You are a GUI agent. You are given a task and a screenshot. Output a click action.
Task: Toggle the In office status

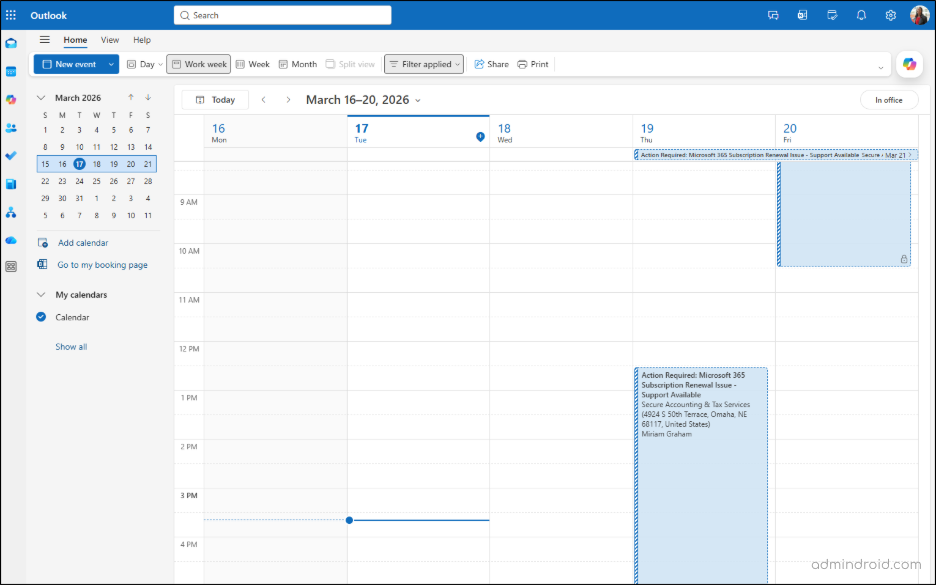pos(888,100)
